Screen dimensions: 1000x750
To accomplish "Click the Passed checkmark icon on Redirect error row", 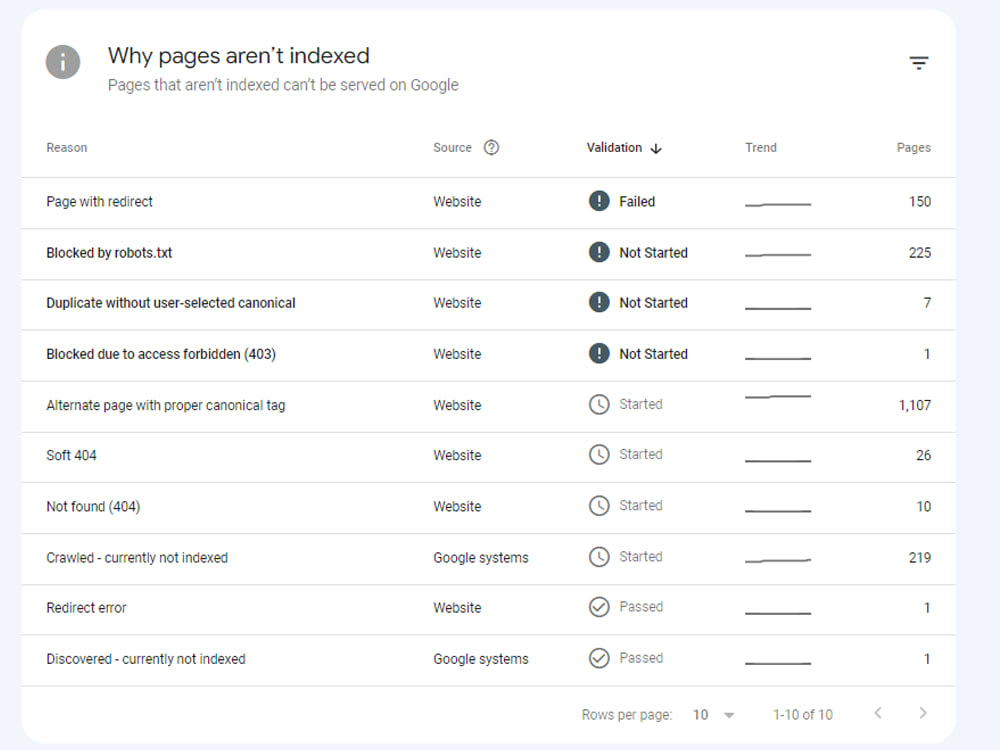I will pos(599,607).
